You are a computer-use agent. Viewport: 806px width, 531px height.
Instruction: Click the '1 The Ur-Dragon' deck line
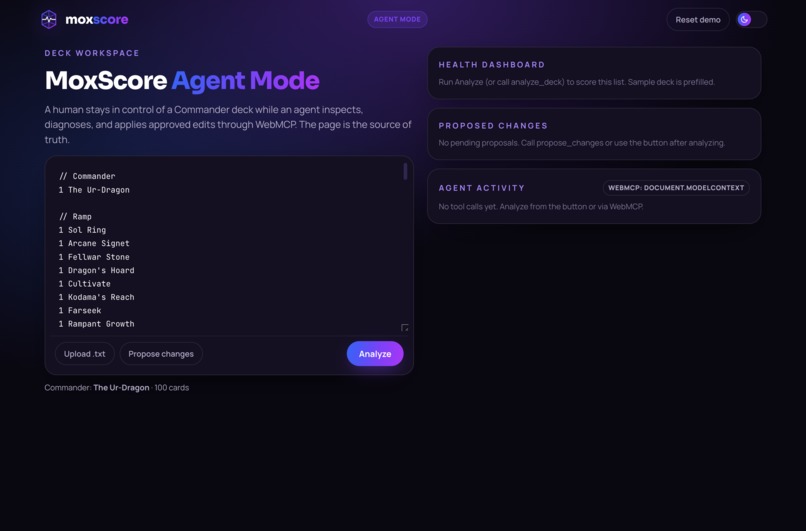[94, 190]
